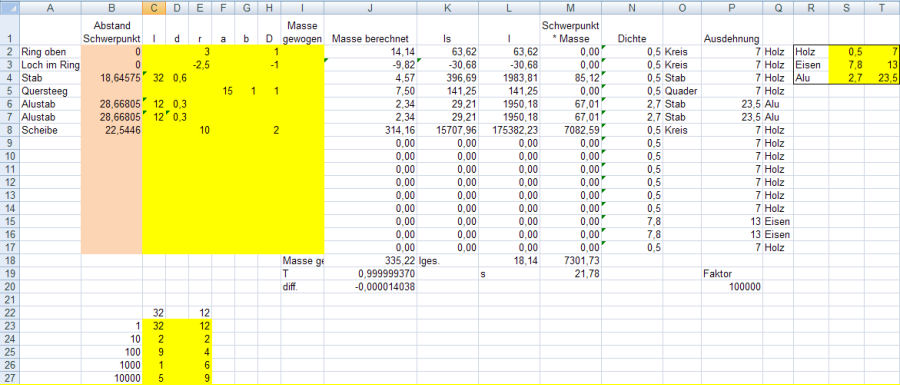900x385 pixels.
Task: Select column P header
Action: pyautogui.click(x=732, y=7)
